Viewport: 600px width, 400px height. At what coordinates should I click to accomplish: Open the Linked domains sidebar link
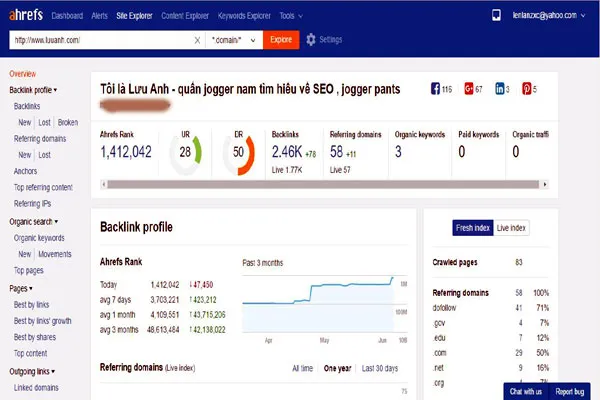36,388
